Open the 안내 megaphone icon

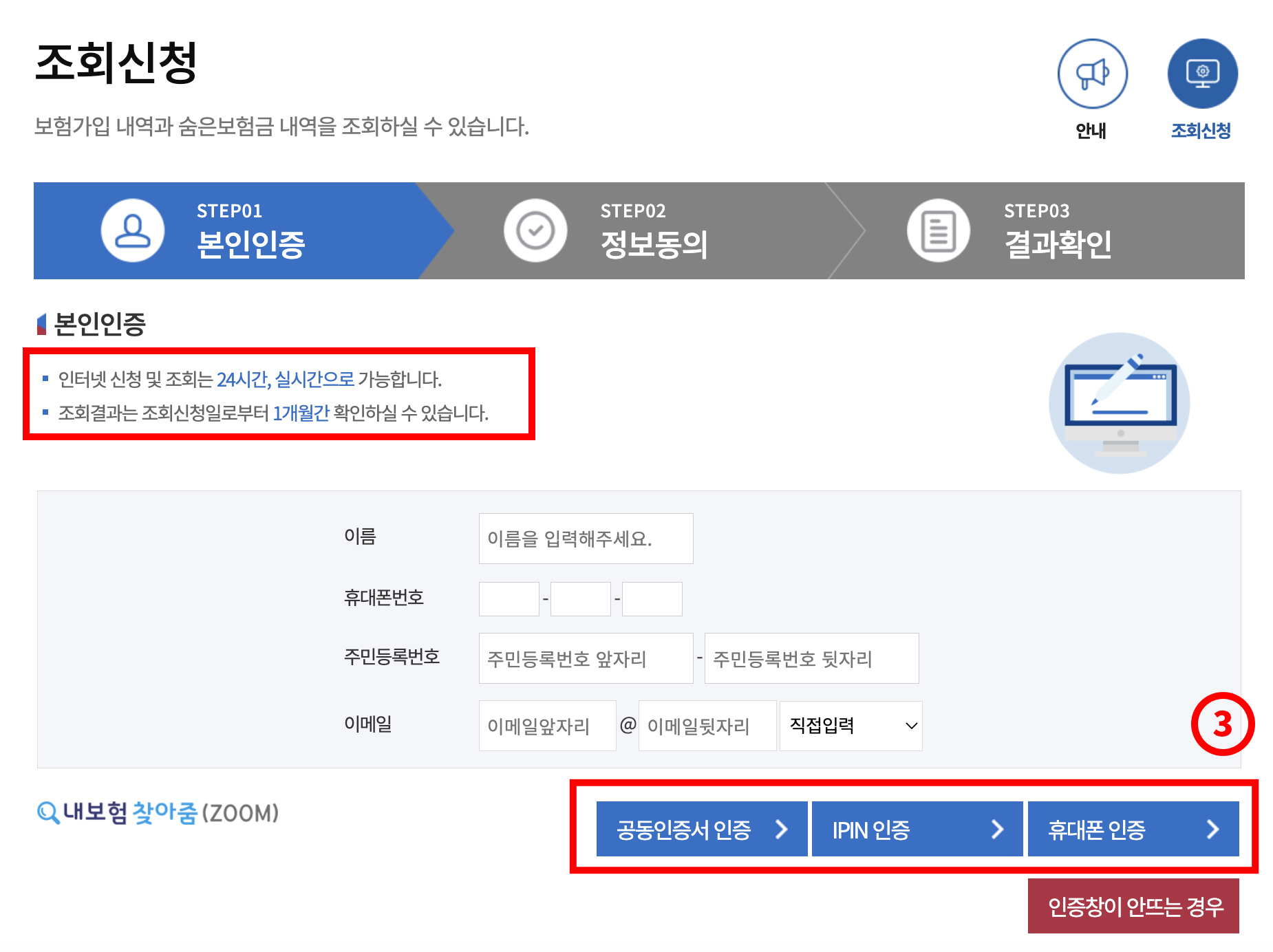coord(1092,74)
